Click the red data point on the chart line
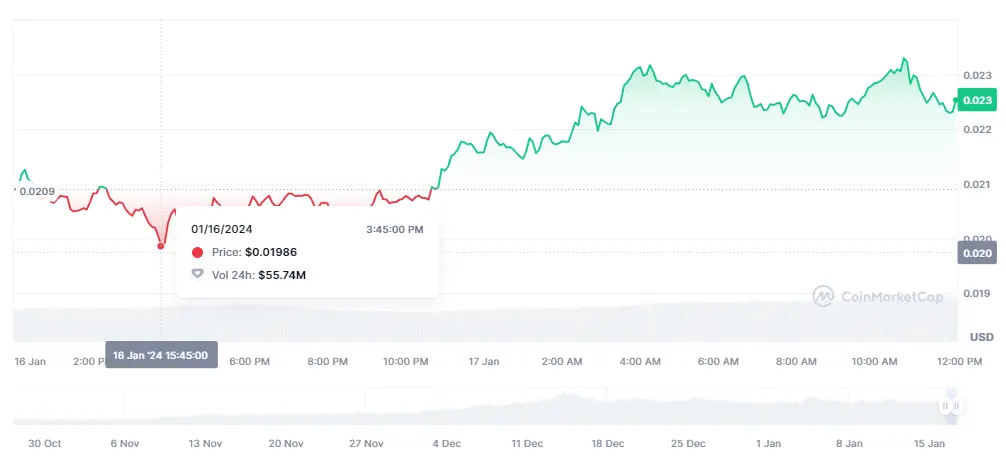Screen dimensions: 1006x464 coord(161,245)
